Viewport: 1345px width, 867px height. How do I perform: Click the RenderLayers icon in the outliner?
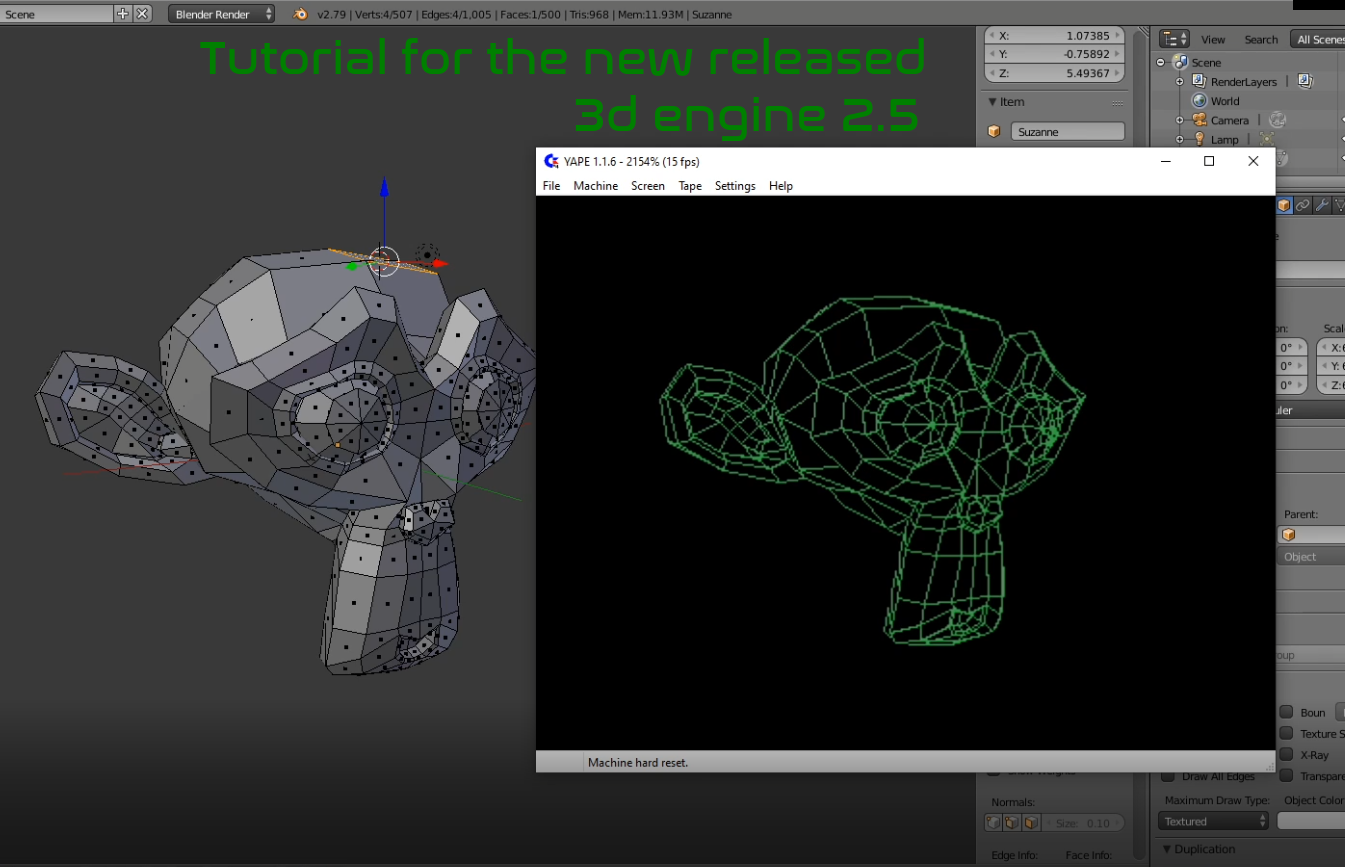[1199, 81]
